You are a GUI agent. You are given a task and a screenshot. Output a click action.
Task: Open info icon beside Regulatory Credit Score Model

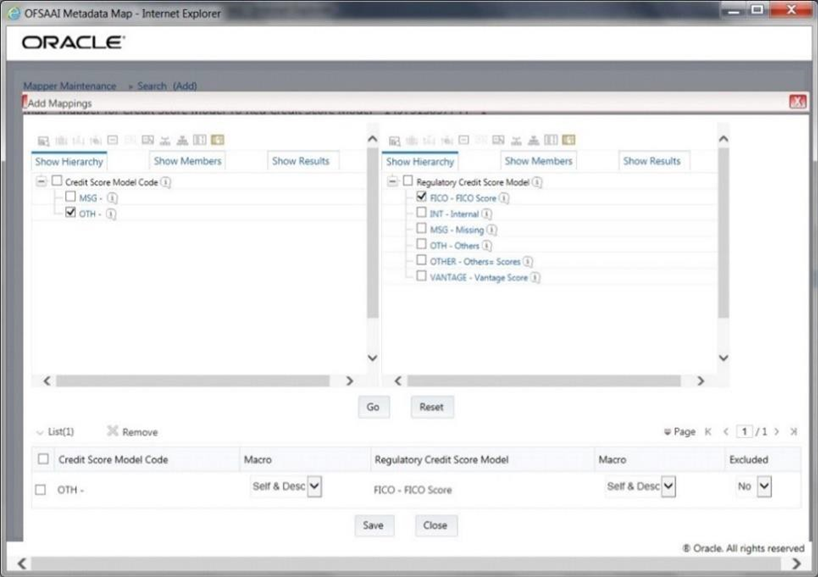tap(537, 182)
